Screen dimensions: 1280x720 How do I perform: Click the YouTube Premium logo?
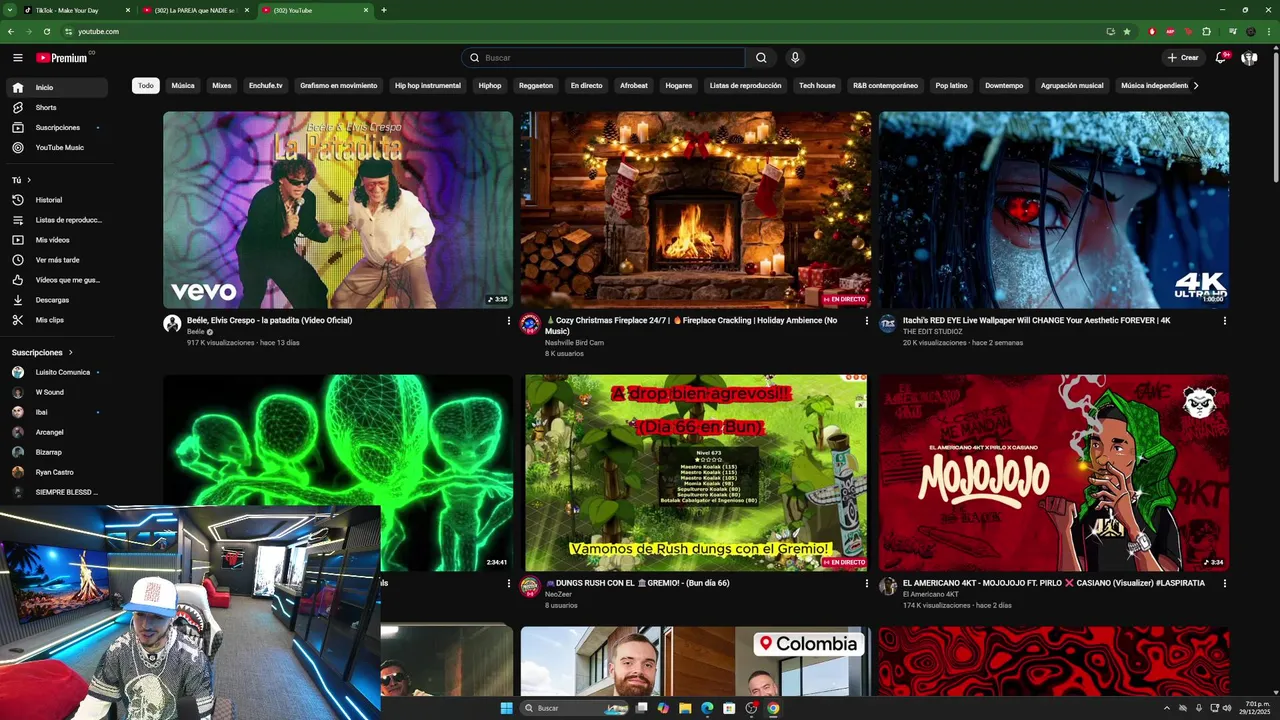click(62, 58)
